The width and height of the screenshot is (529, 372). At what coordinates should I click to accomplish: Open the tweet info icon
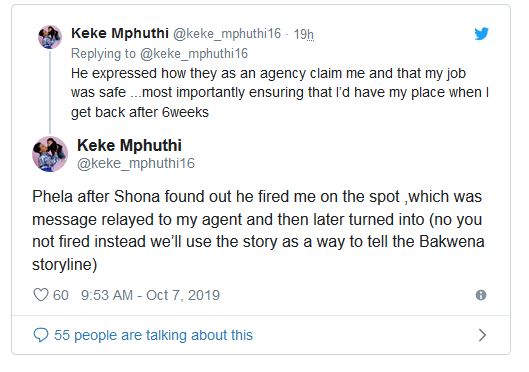point(481,295)
